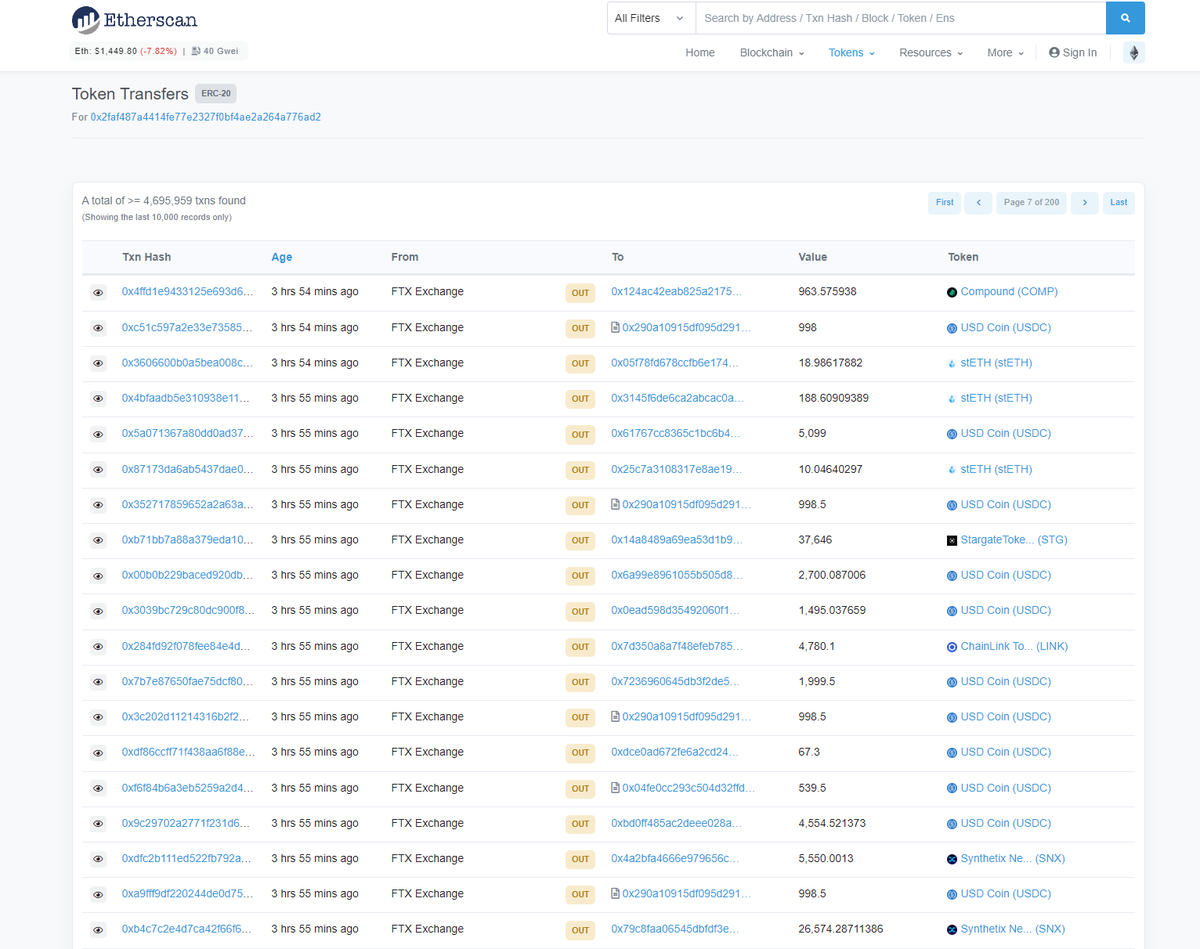Expand the More menu

(1005, 53)
